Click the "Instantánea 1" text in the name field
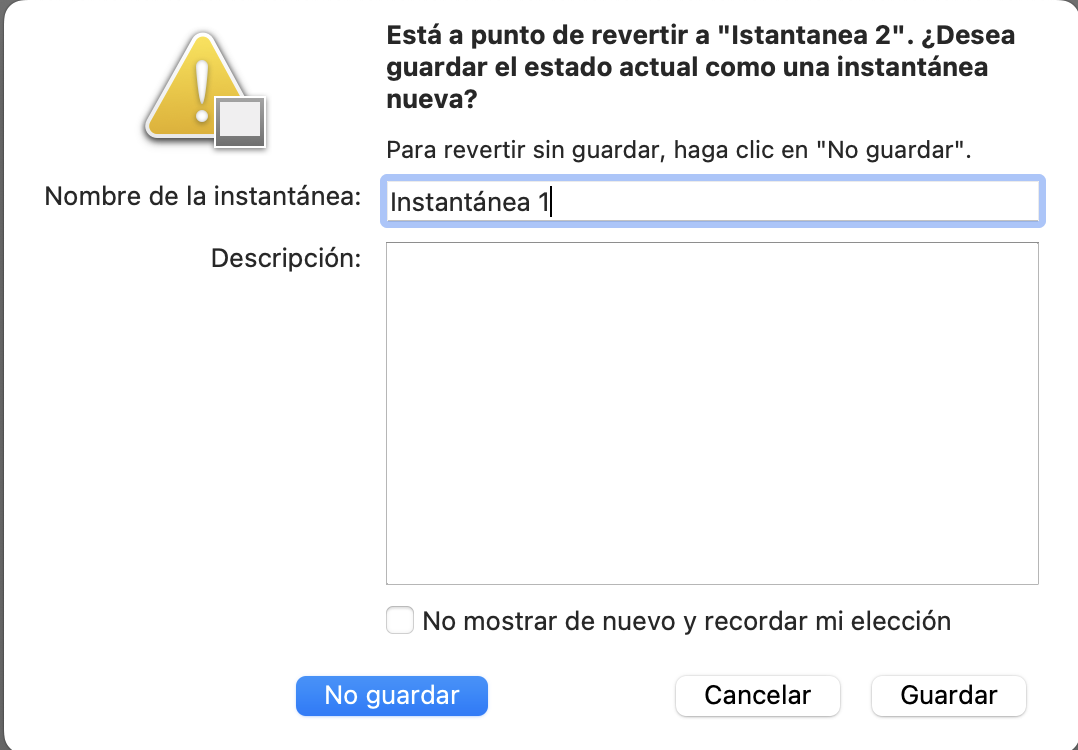1078x750 pixels. [468, 202]
